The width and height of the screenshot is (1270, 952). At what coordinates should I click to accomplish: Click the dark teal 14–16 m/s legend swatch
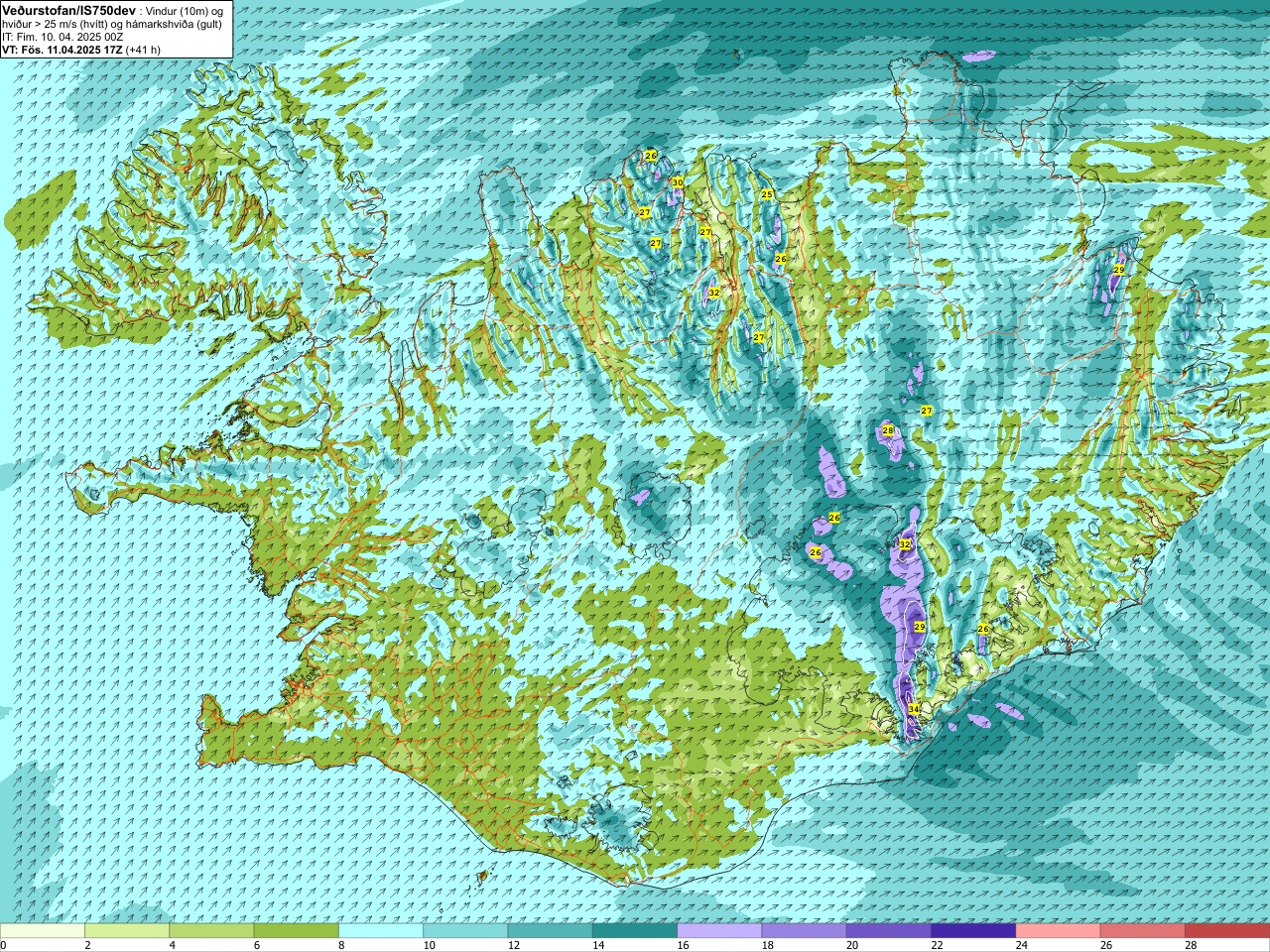pos(635,931)
